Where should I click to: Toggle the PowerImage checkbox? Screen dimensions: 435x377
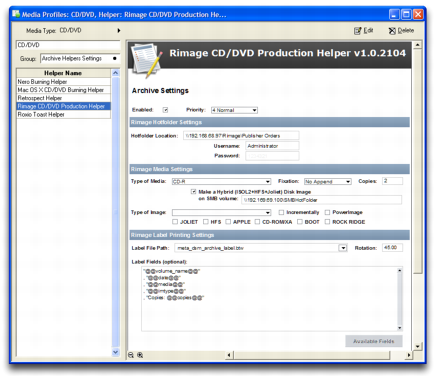coord(327,212)
